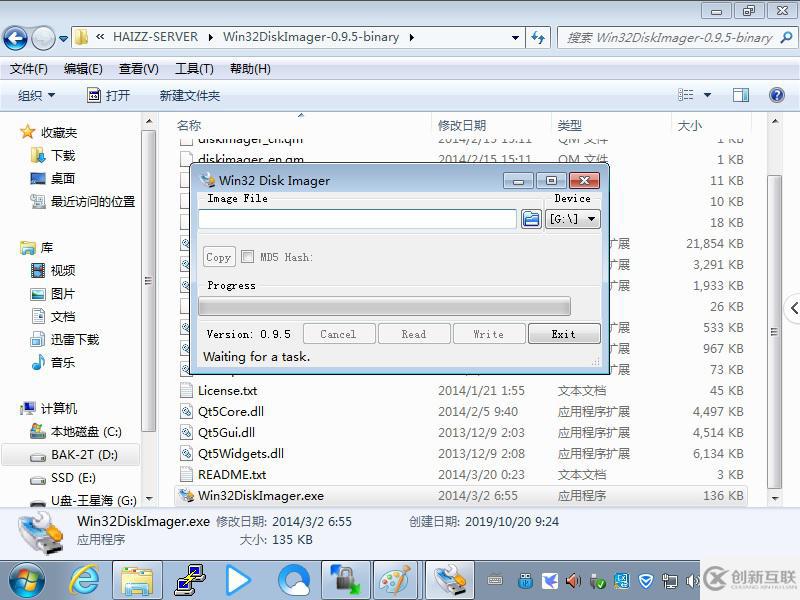Select 收藏夹 in navigation pane
This screenshot has width=800, height=600.
click(x=59, y=133)
